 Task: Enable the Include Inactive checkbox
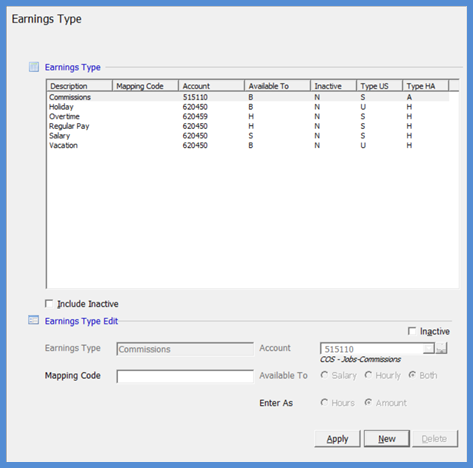(49, 304)
